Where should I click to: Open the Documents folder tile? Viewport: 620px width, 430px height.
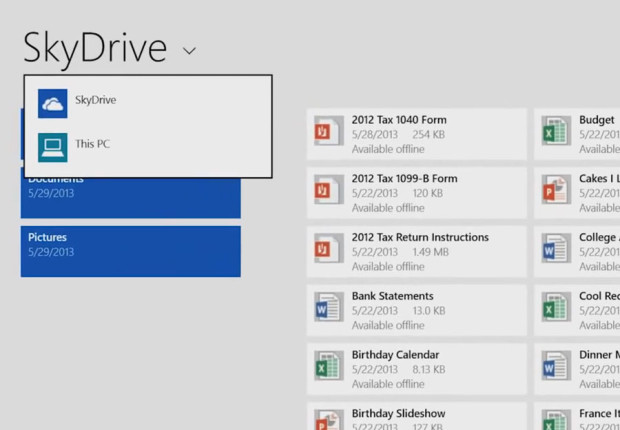(x=130, y=198)
